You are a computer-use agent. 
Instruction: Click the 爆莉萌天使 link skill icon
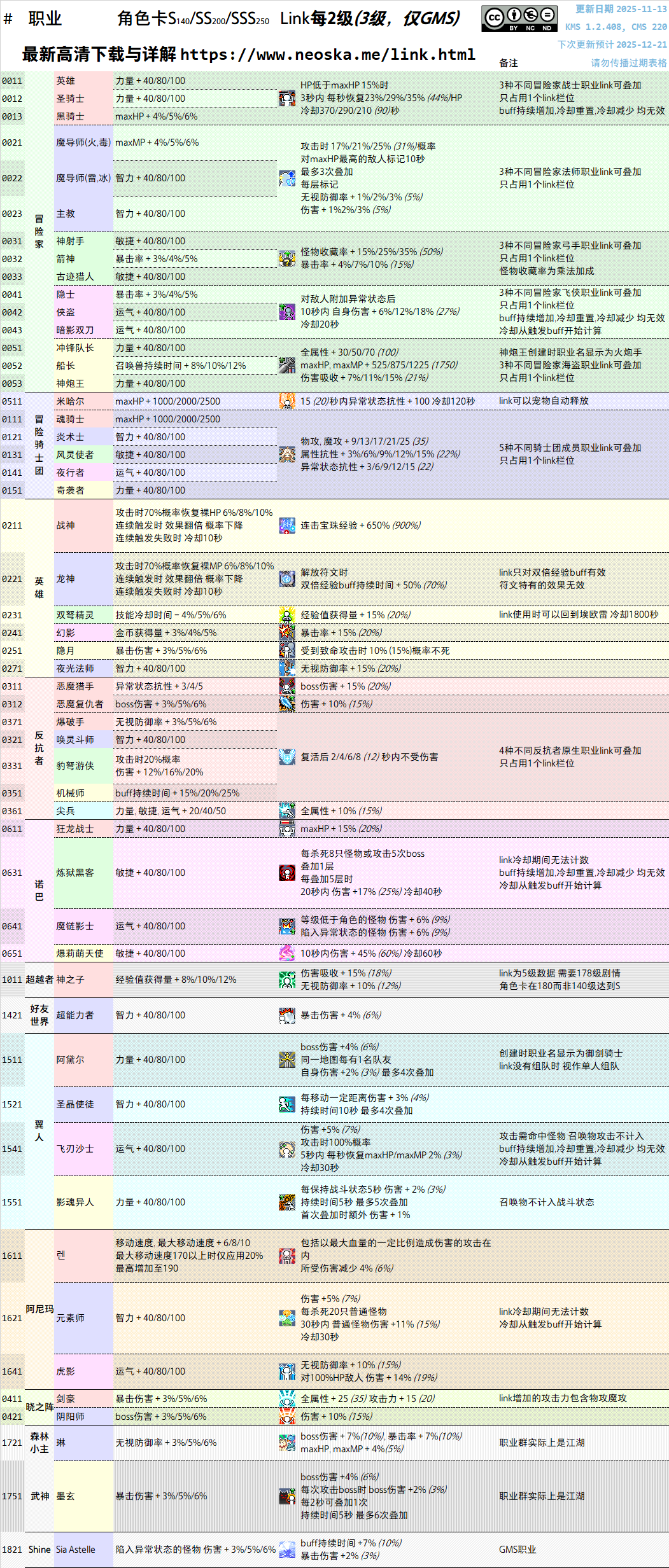[x=287, y=954]
